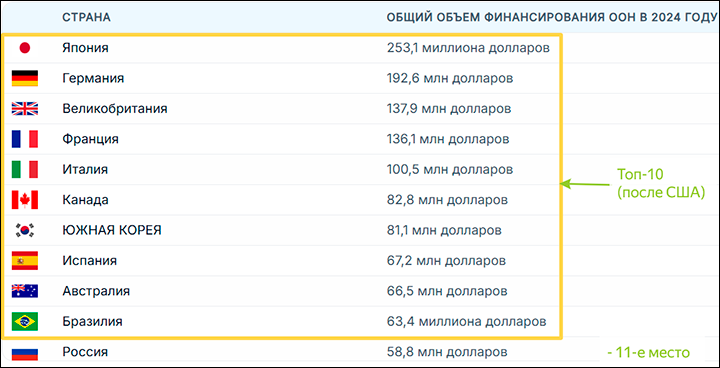Viewport: 720px width, 368px height.
Task: Click the 11-е место green label
Action: [647, 352]
